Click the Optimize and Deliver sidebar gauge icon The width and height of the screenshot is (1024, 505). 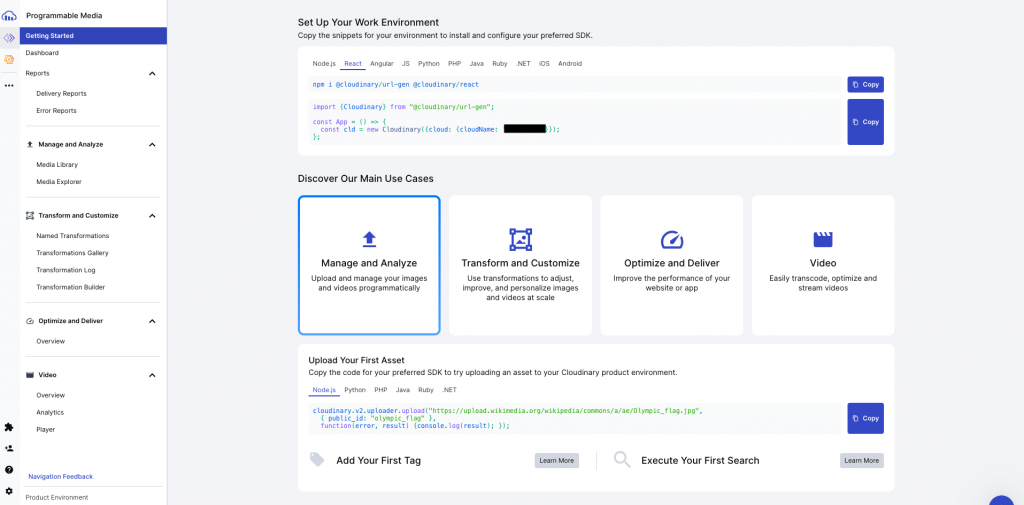29,321
